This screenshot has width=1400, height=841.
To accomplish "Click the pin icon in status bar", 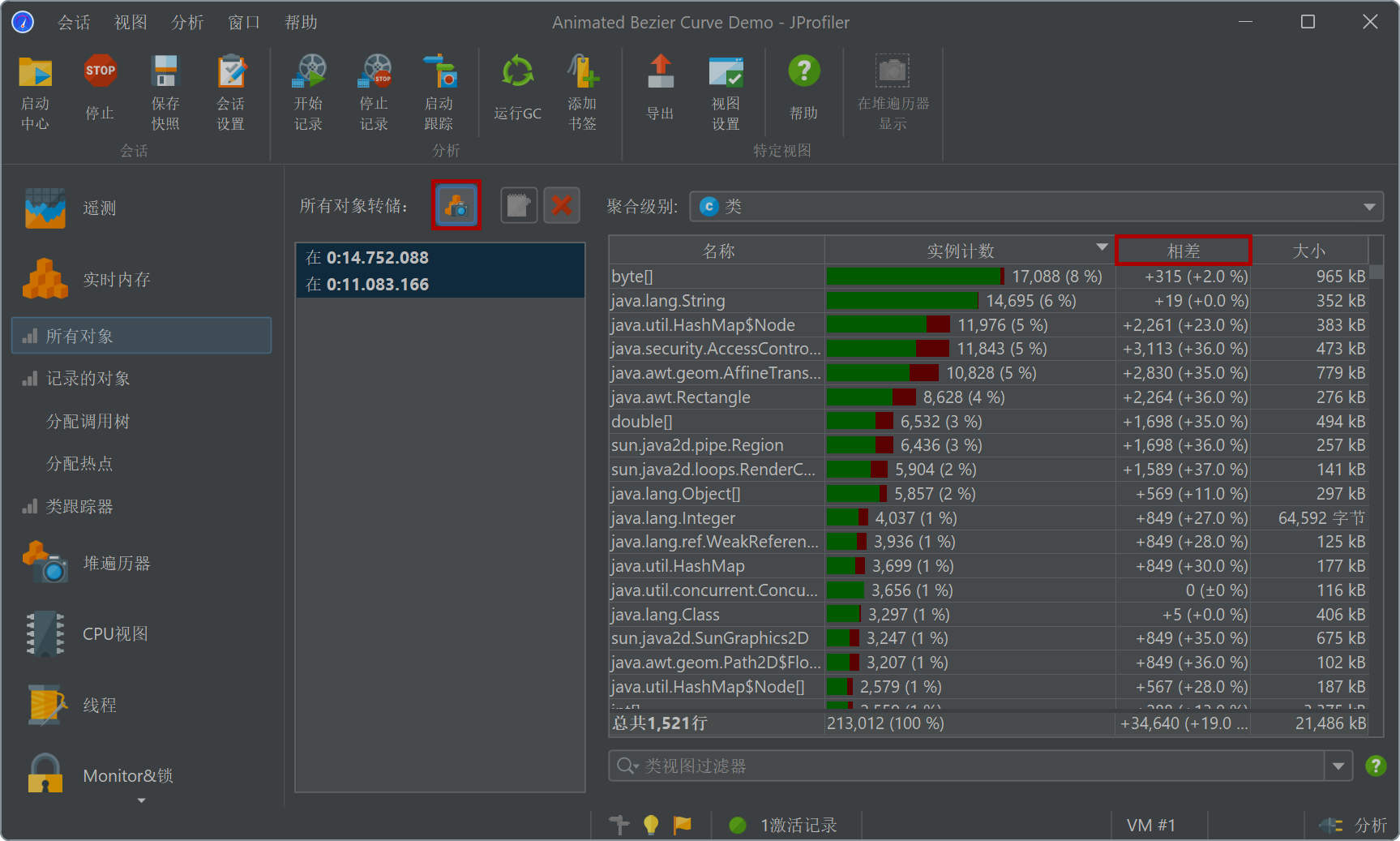I will 619,825.
